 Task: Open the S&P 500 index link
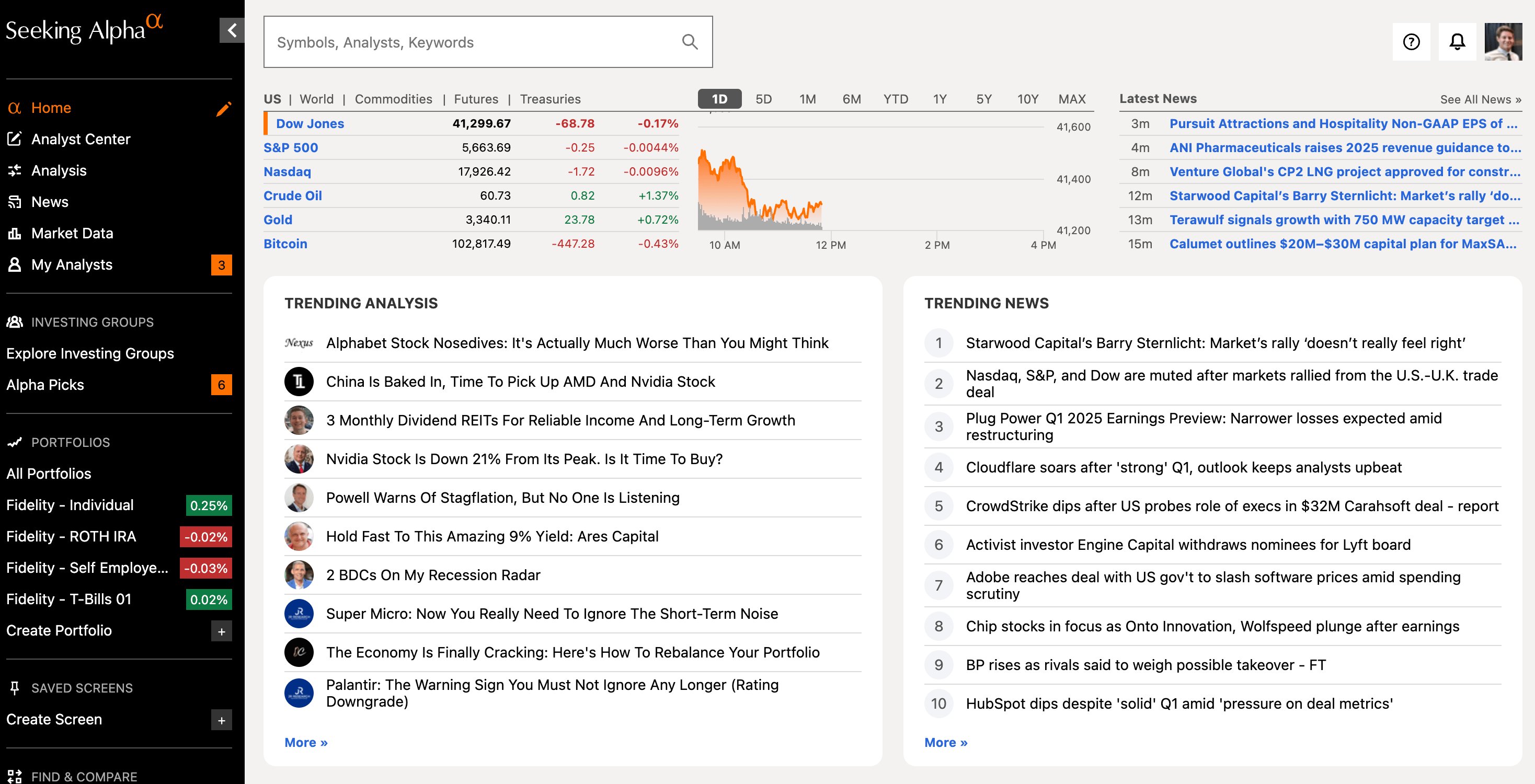[291, 147]
